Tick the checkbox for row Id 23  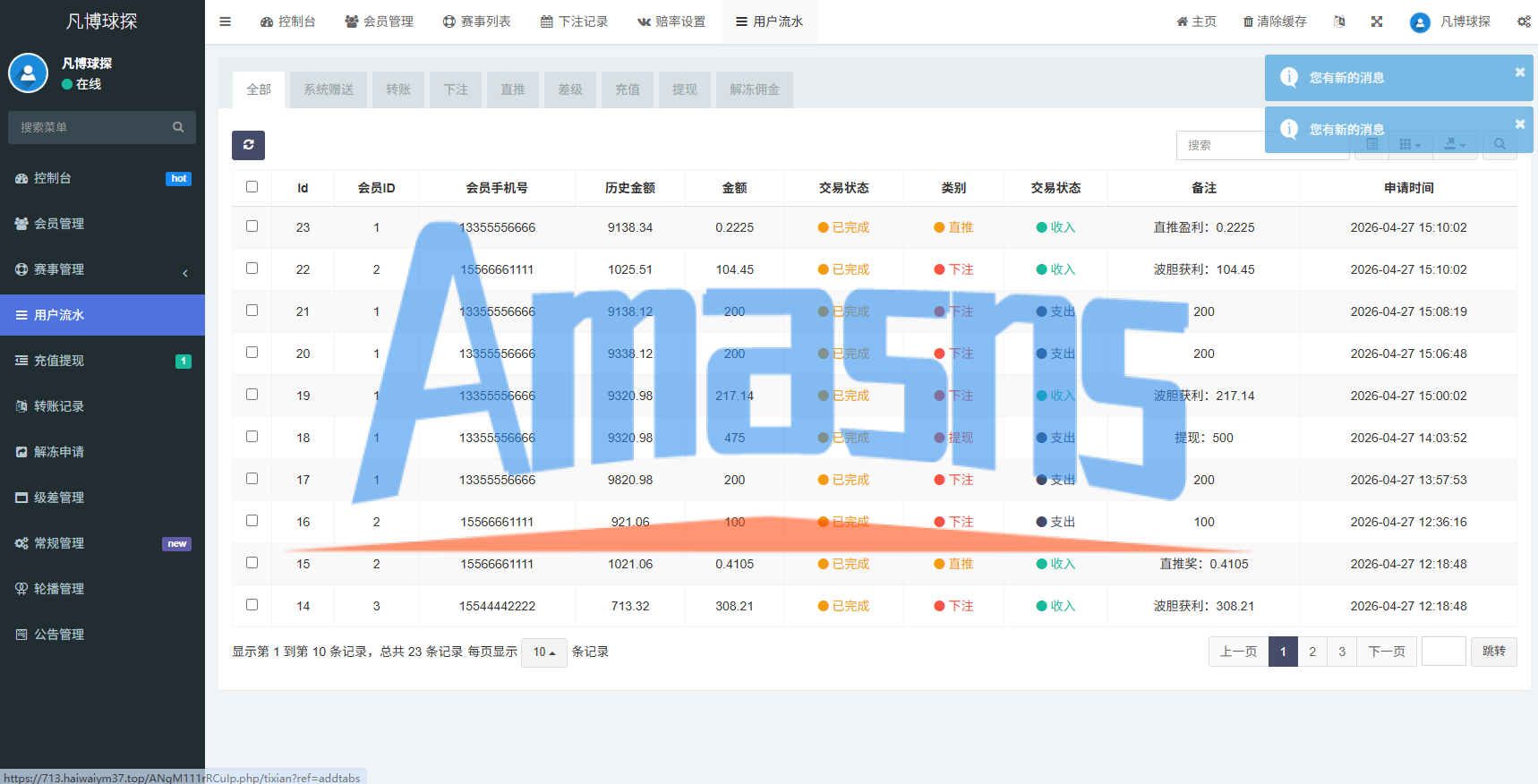[252, 226]
